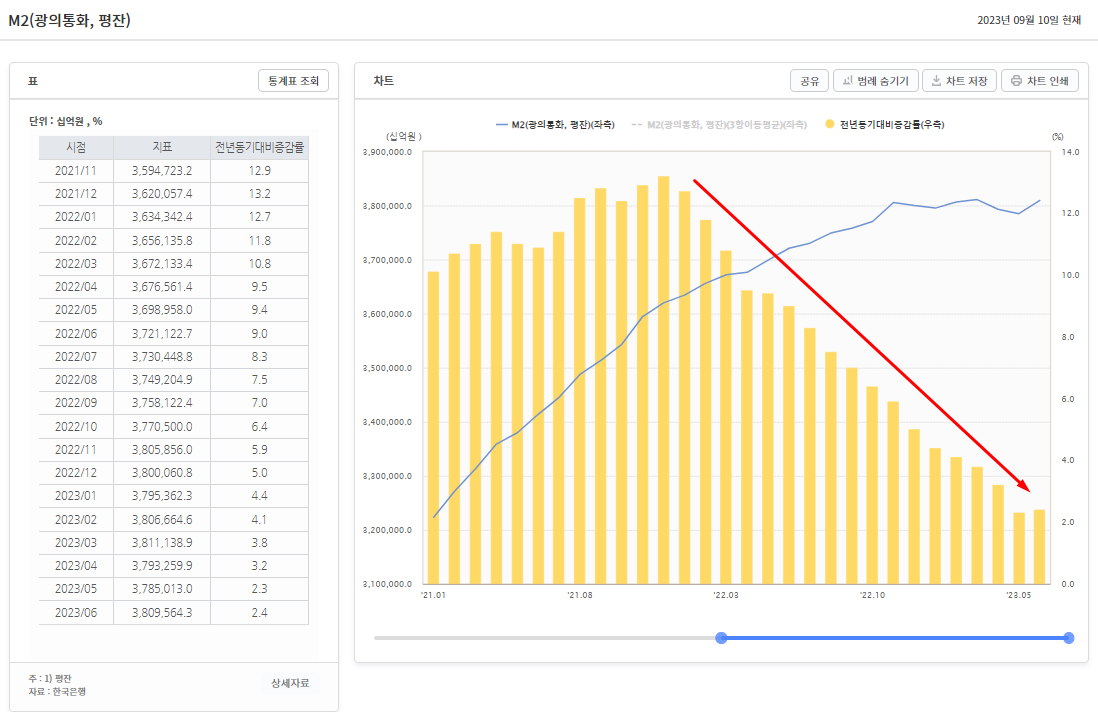
Task: Save the chart with 차트 저장
Action: (959, 81)
